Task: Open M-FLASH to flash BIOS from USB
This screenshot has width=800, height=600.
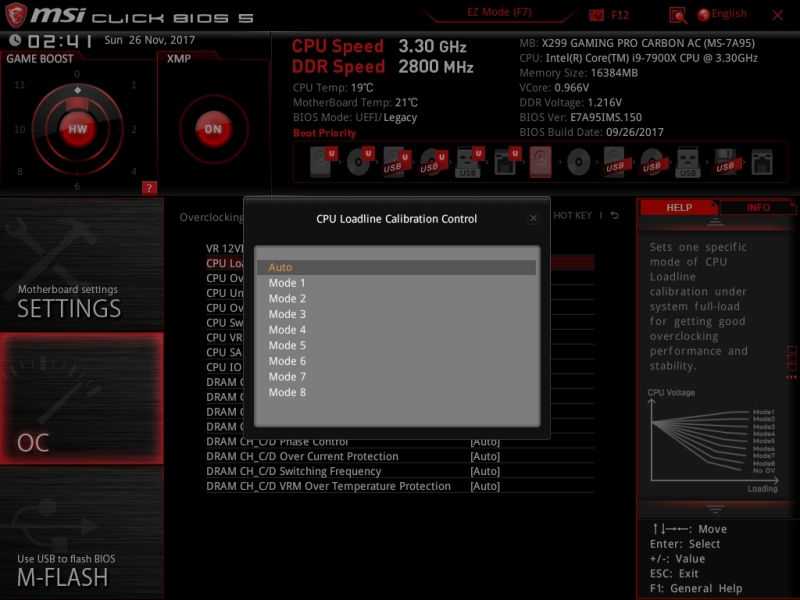Action: pos(82,533)
